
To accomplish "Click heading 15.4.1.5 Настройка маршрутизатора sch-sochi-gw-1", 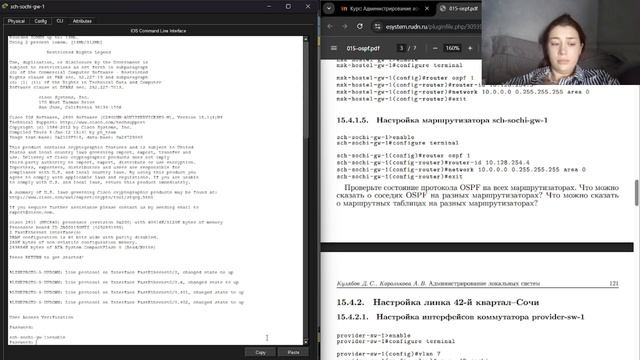I will tap(442, 120).
